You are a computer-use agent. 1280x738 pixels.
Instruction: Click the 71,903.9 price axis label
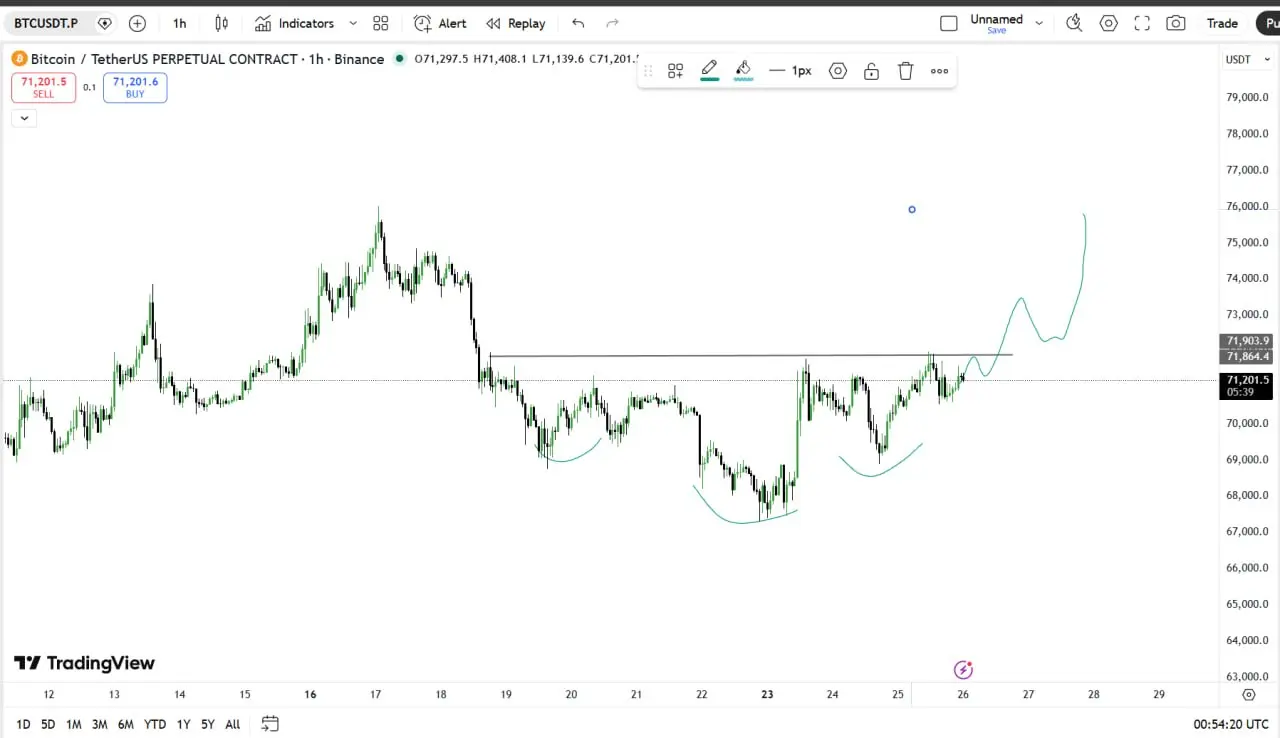1245,341
